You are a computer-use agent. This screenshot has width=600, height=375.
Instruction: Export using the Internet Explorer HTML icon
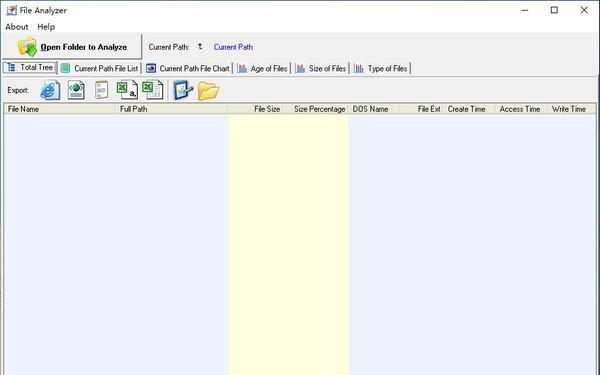tap(51, 90)
